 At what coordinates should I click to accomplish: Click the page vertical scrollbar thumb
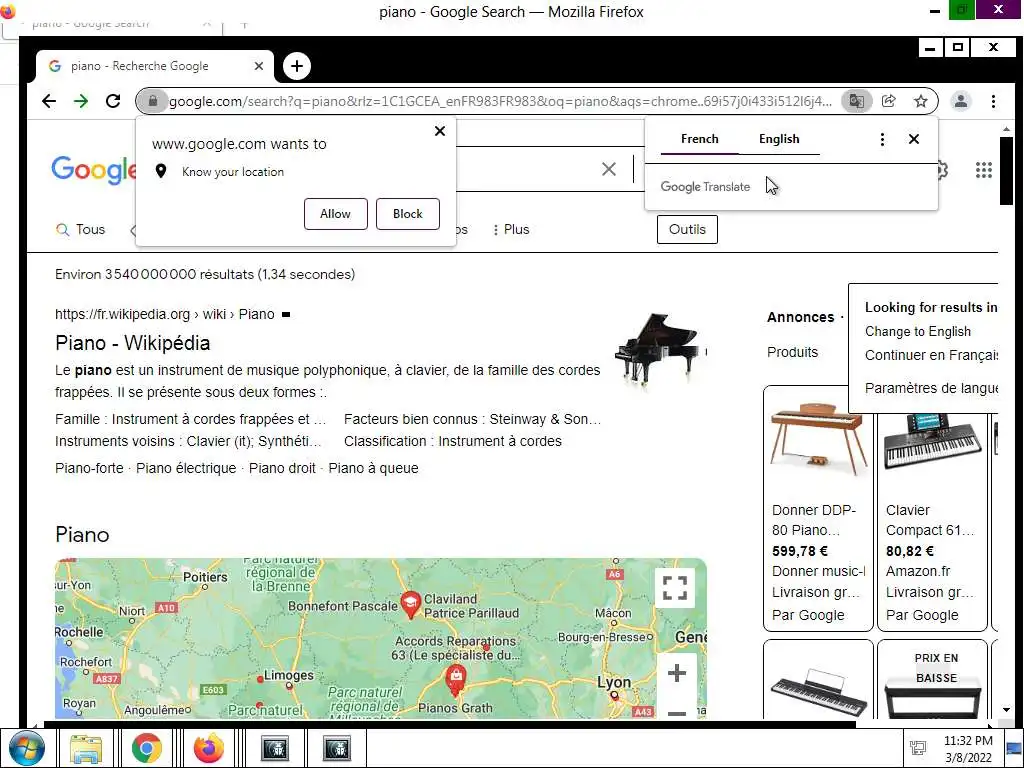[x=1006, y=171]
